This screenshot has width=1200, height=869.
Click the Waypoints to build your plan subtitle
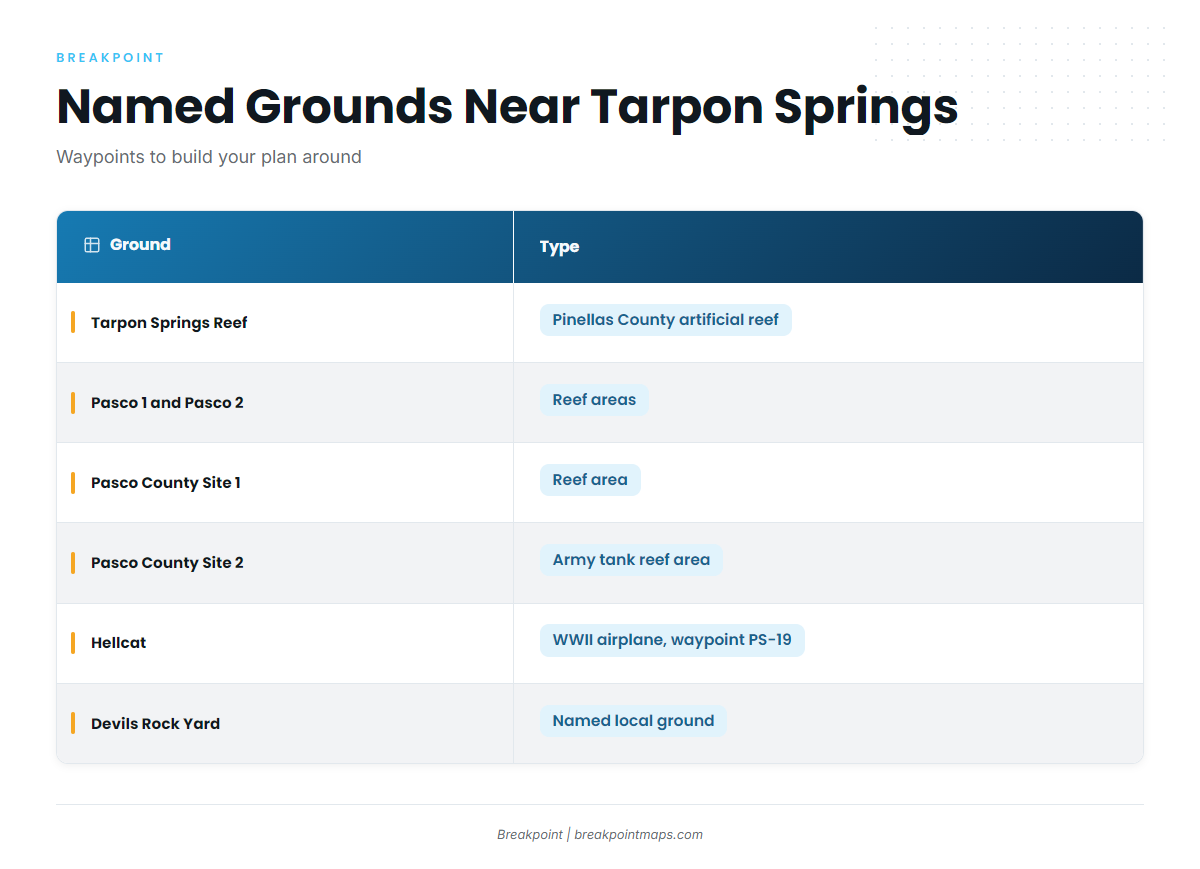coord(209,157)
